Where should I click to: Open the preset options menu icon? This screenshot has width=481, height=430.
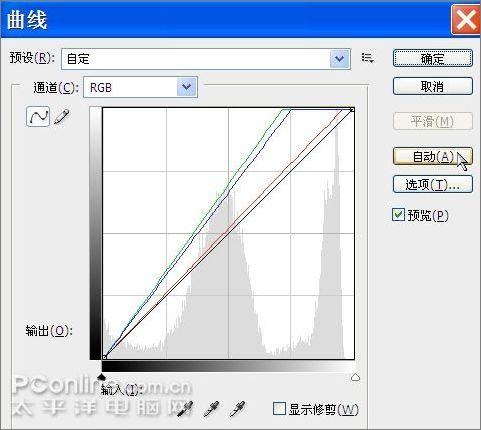pos(368,58)
